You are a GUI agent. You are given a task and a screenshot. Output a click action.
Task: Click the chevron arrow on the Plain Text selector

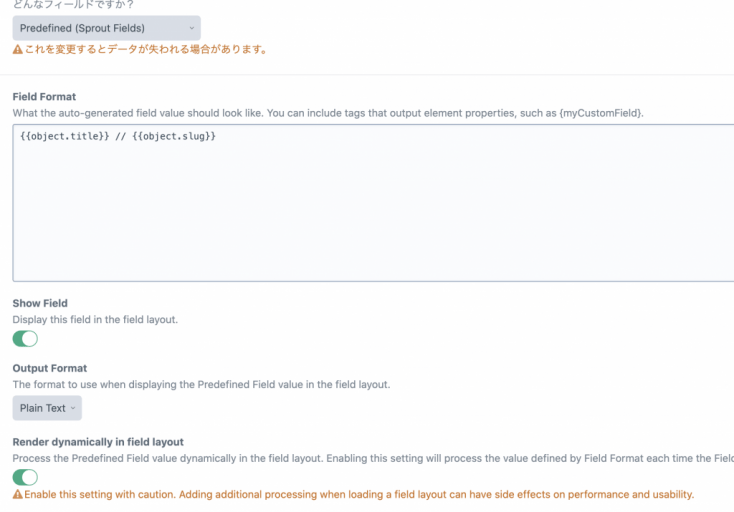(73, 408)
